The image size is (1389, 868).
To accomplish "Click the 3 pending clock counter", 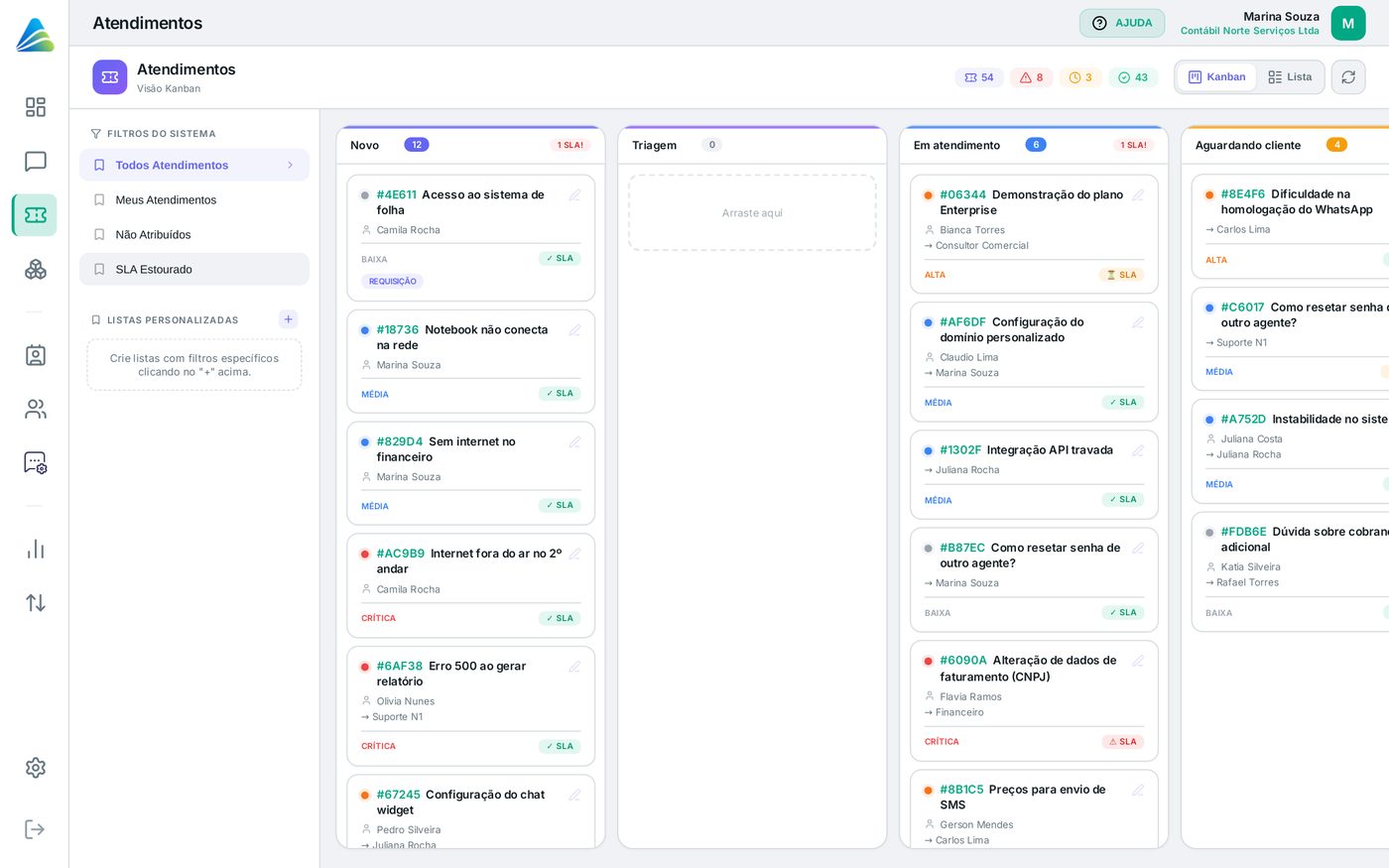I will [x=1080, y=77].
